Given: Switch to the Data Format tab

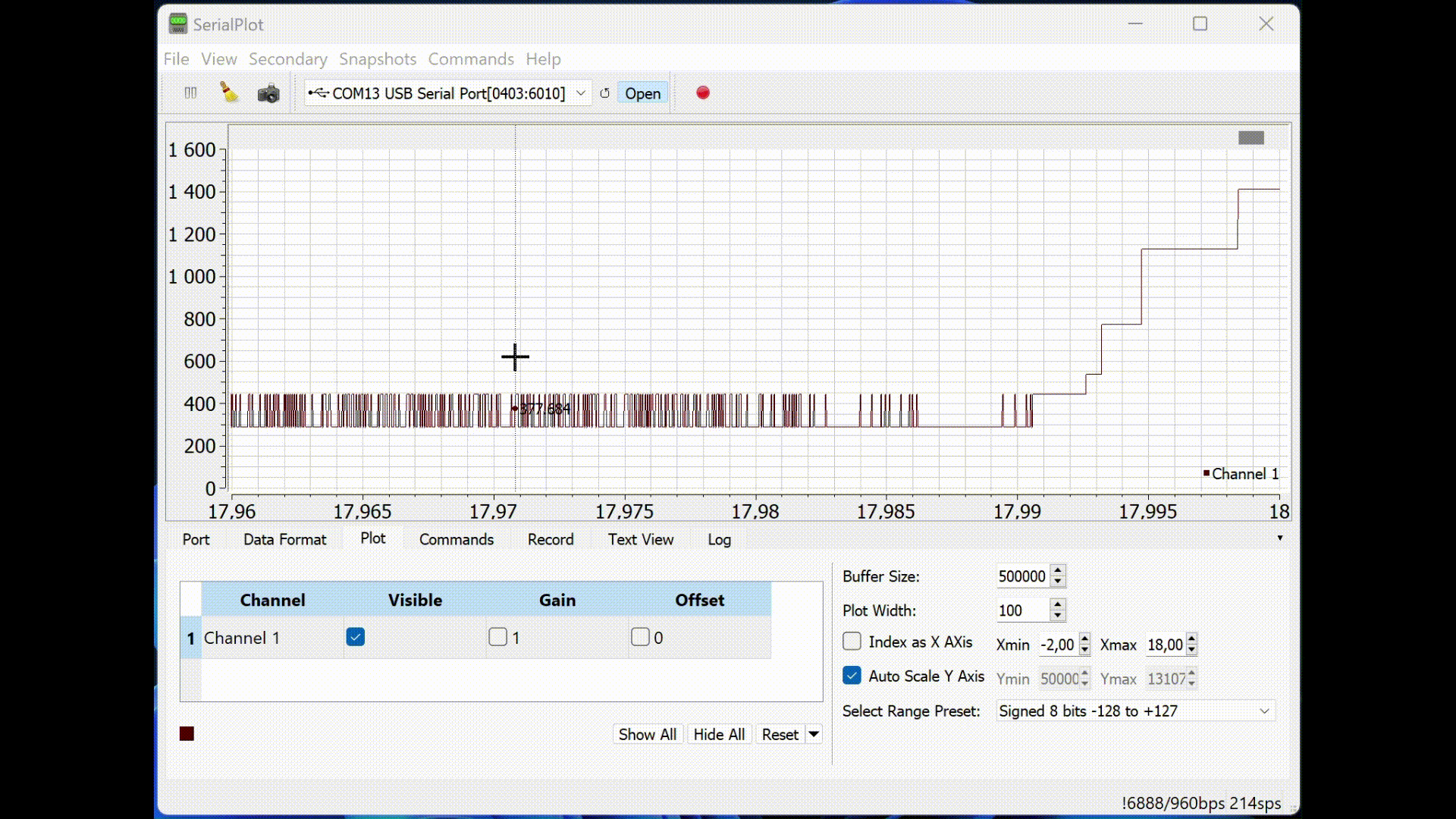Looking at the screenshot, I should pos(284,539).
